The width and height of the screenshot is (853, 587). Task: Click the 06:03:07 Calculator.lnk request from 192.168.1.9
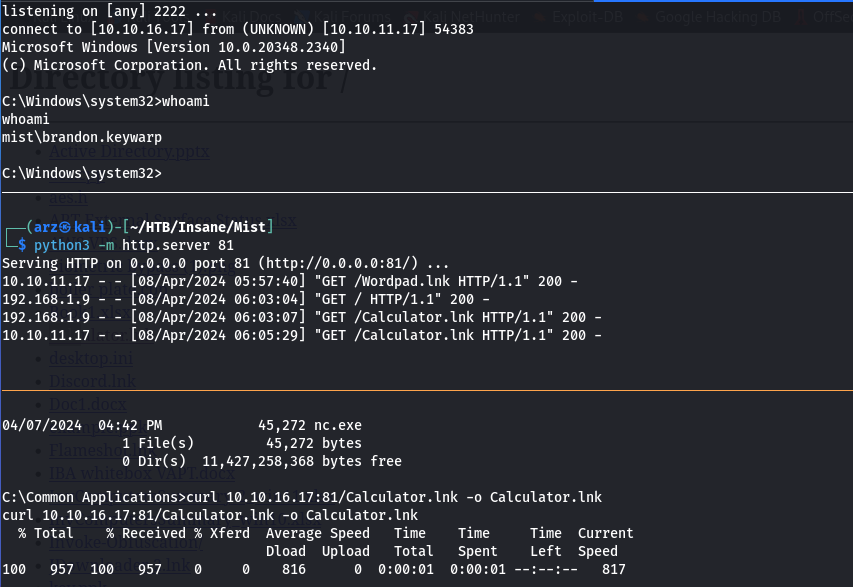301,317
